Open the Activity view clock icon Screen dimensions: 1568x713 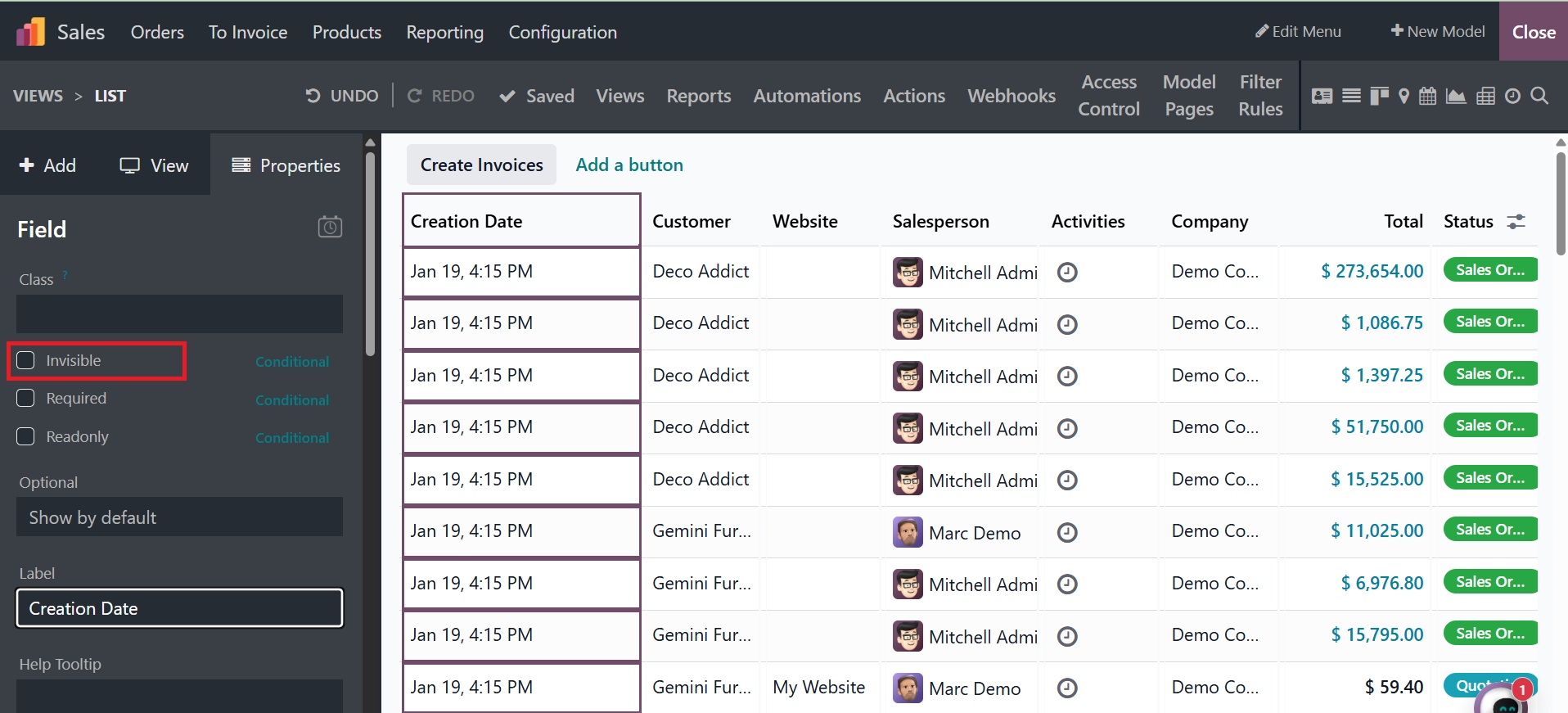tap(1512, 96)
